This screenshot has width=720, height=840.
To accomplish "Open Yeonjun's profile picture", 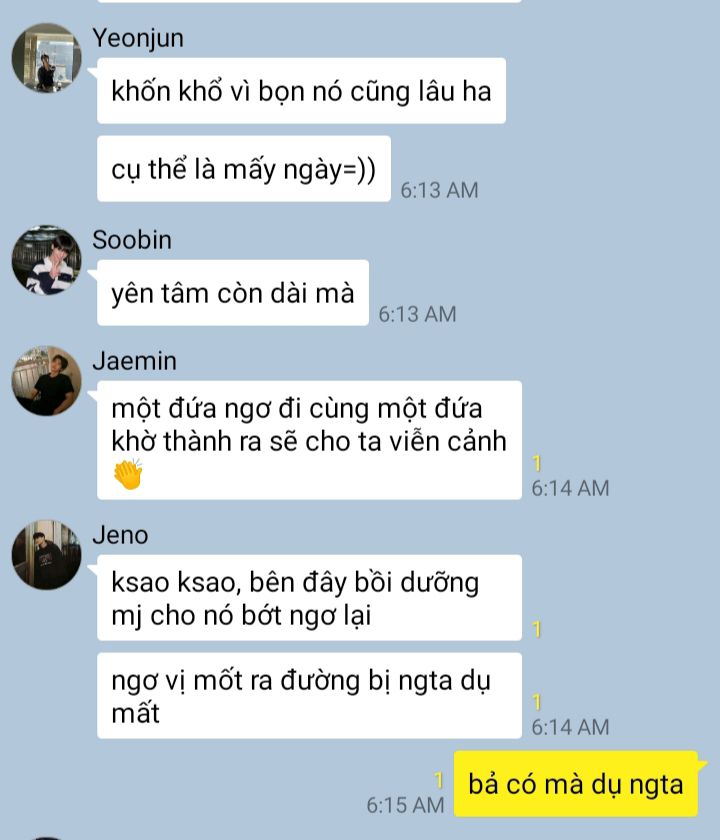I will (47, 58).
